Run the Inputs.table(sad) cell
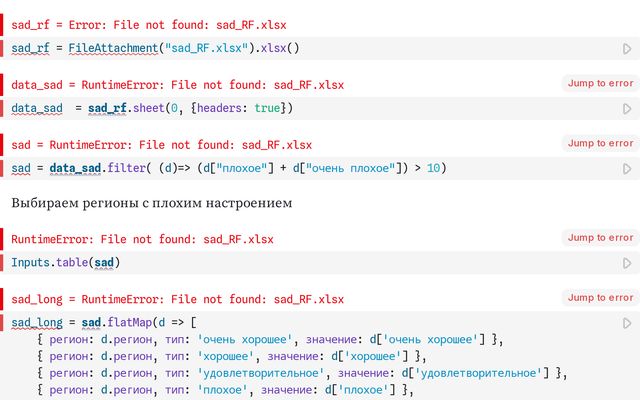This screenshot has width=640, height=400. [x=627, y=263]
